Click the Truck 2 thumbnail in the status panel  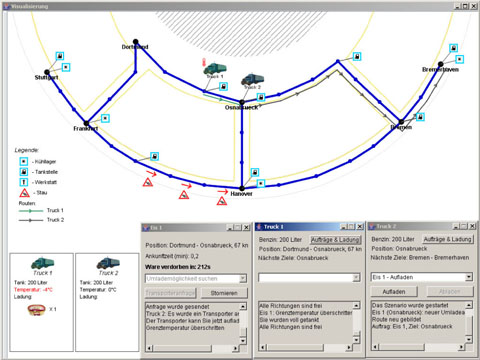coord(108,263)
